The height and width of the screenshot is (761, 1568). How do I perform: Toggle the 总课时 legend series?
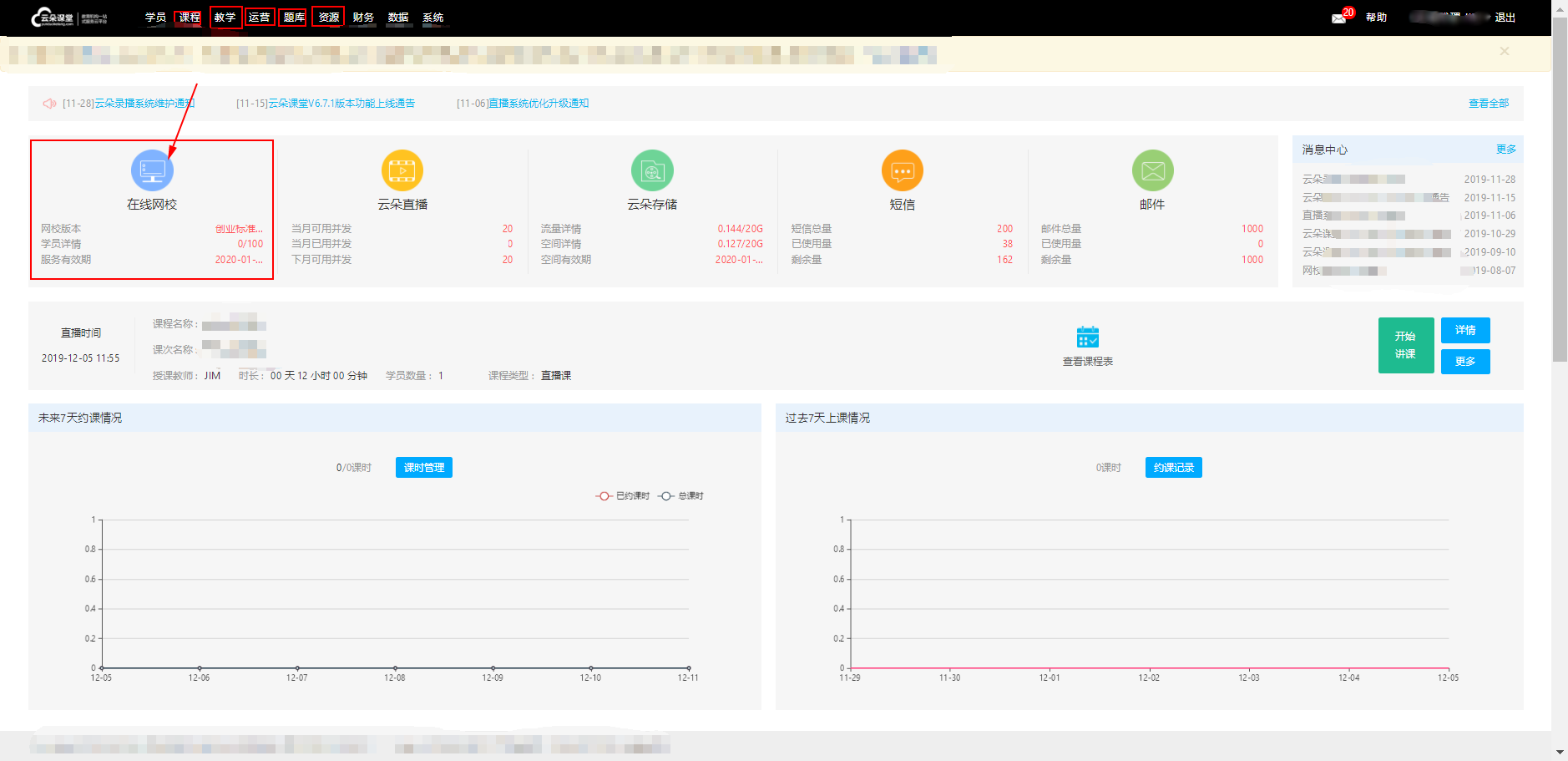pyautogui.click(x=681, y=496)
